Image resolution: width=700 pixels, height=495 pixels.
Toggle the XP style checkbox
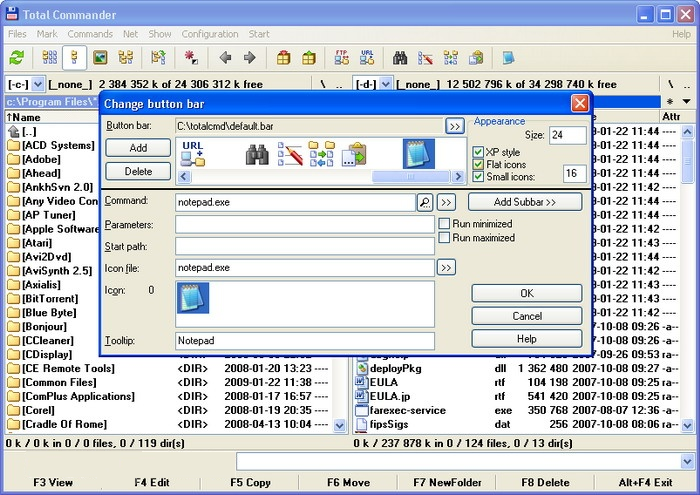(478, 152)
